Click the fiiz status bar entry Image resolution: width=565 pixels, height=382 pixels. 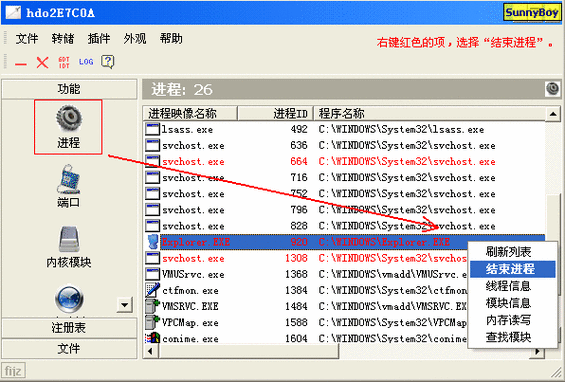point(13,370)
